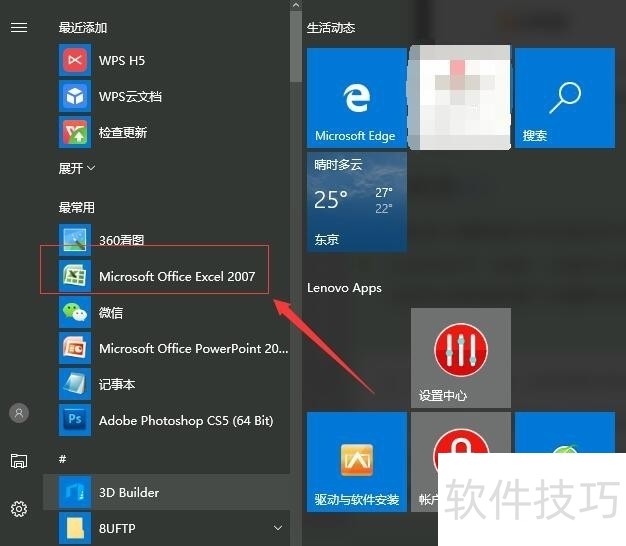
Task: Click the WPS H5 app icon
Action: (75, 60)
